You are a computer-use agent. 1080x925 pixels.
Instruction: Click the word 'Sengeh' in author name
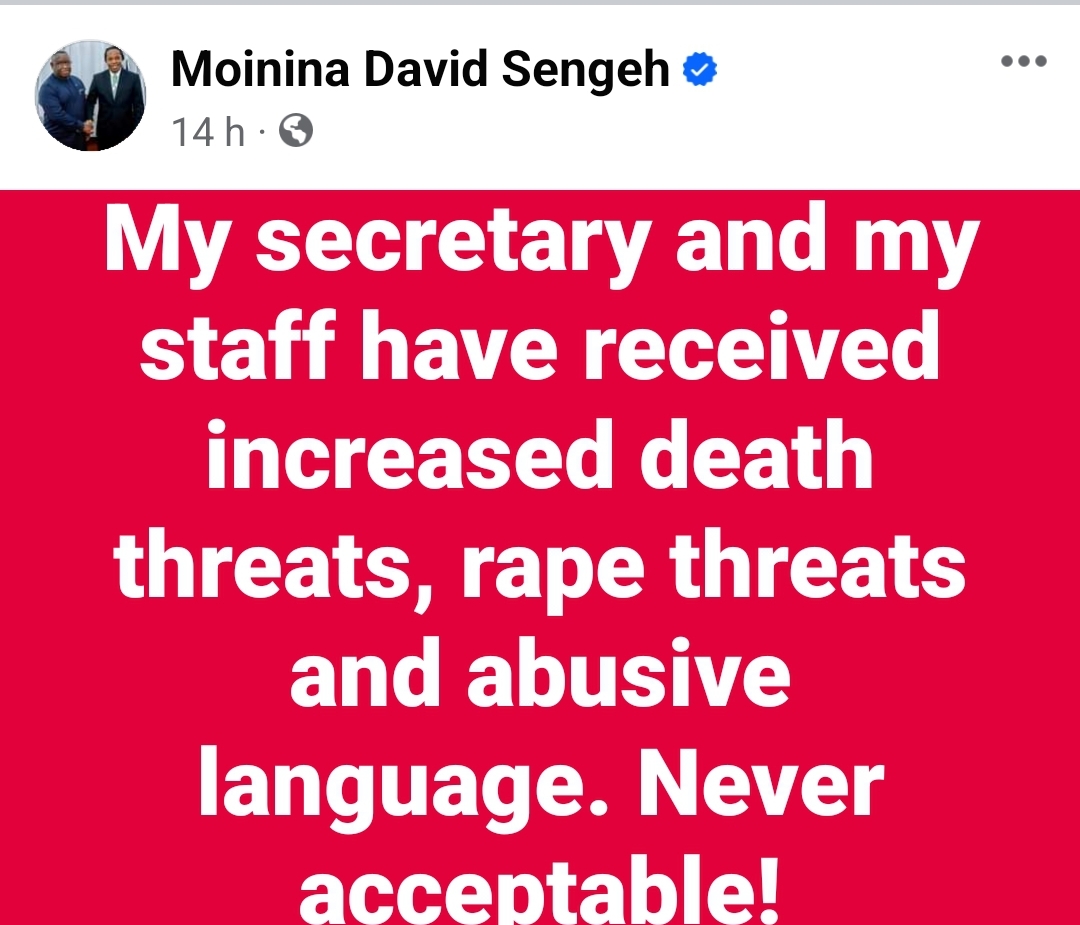coord(585,70)
